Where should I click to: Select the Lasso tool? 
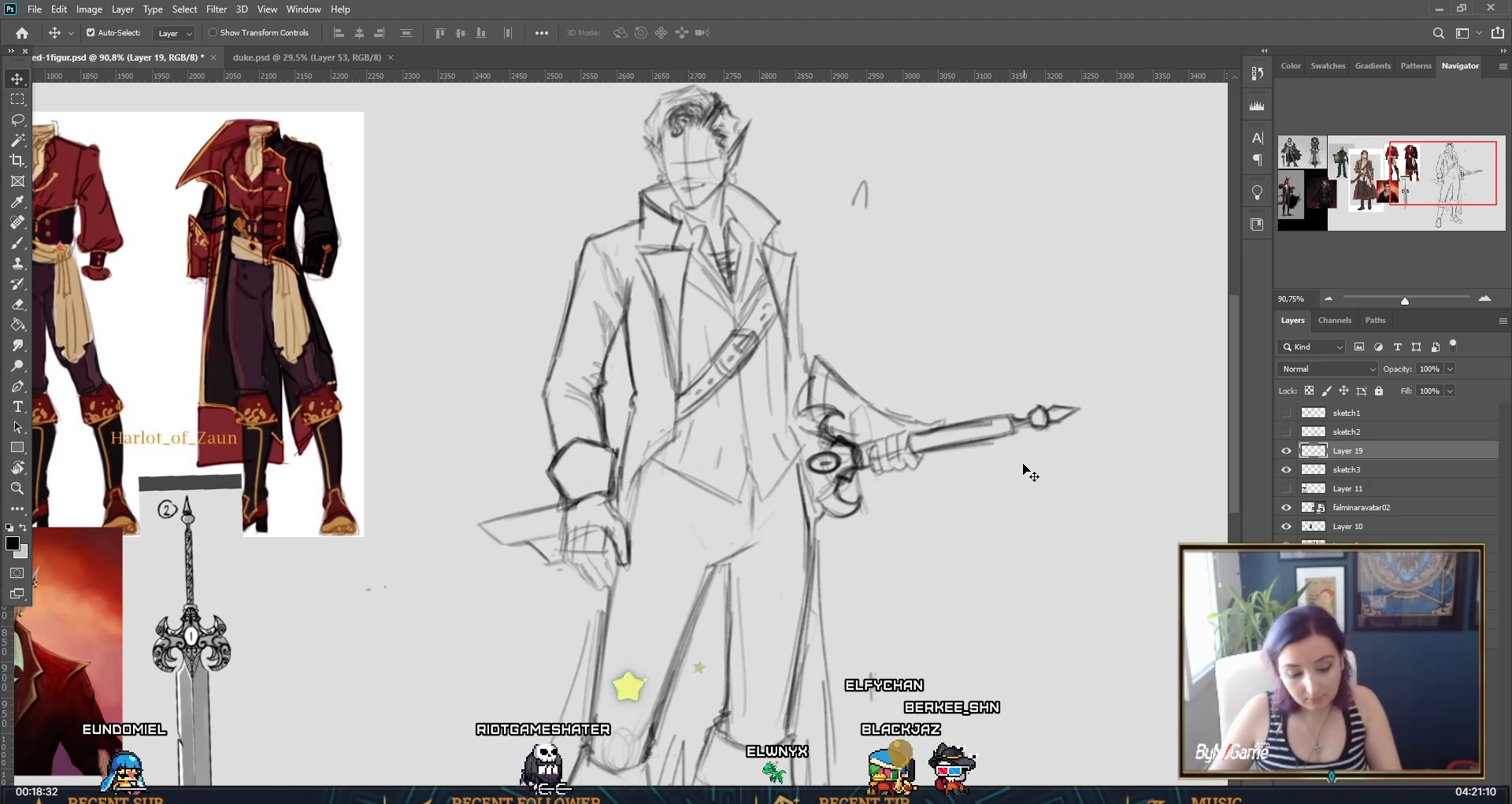coord(17,120)
